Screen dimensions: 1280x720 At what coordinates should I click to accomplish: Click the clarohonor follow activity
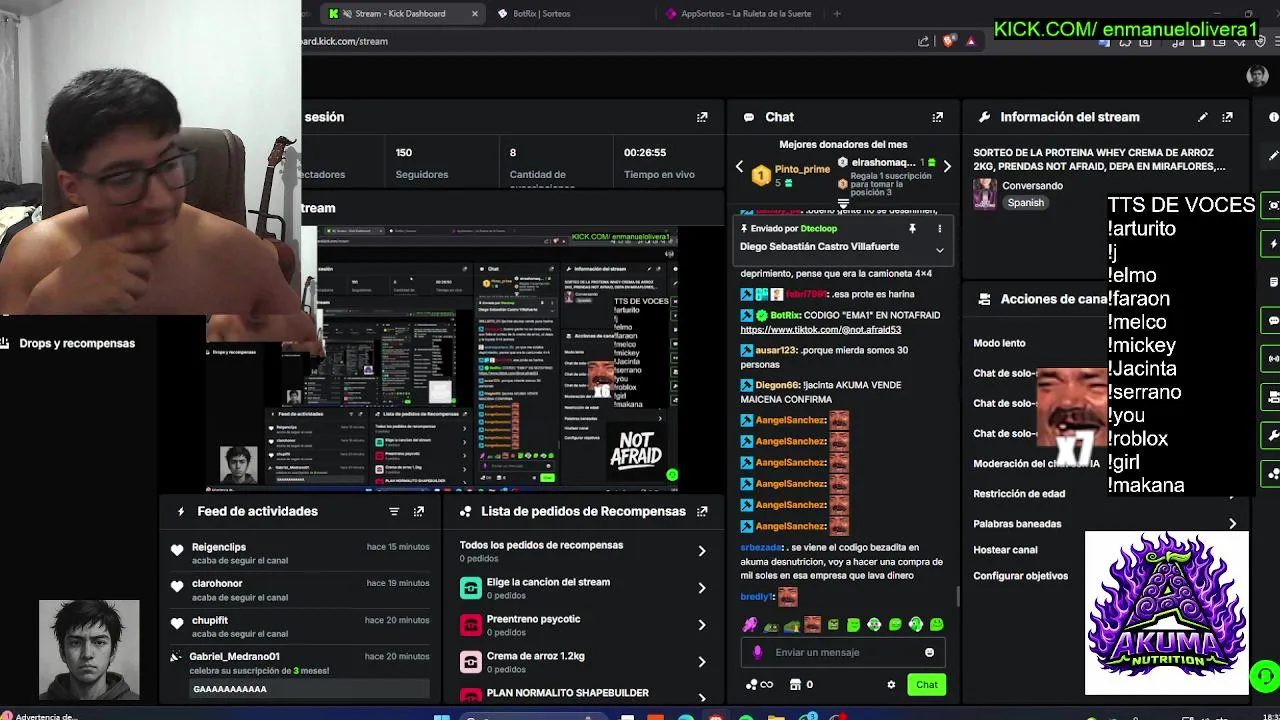(300, 590)
